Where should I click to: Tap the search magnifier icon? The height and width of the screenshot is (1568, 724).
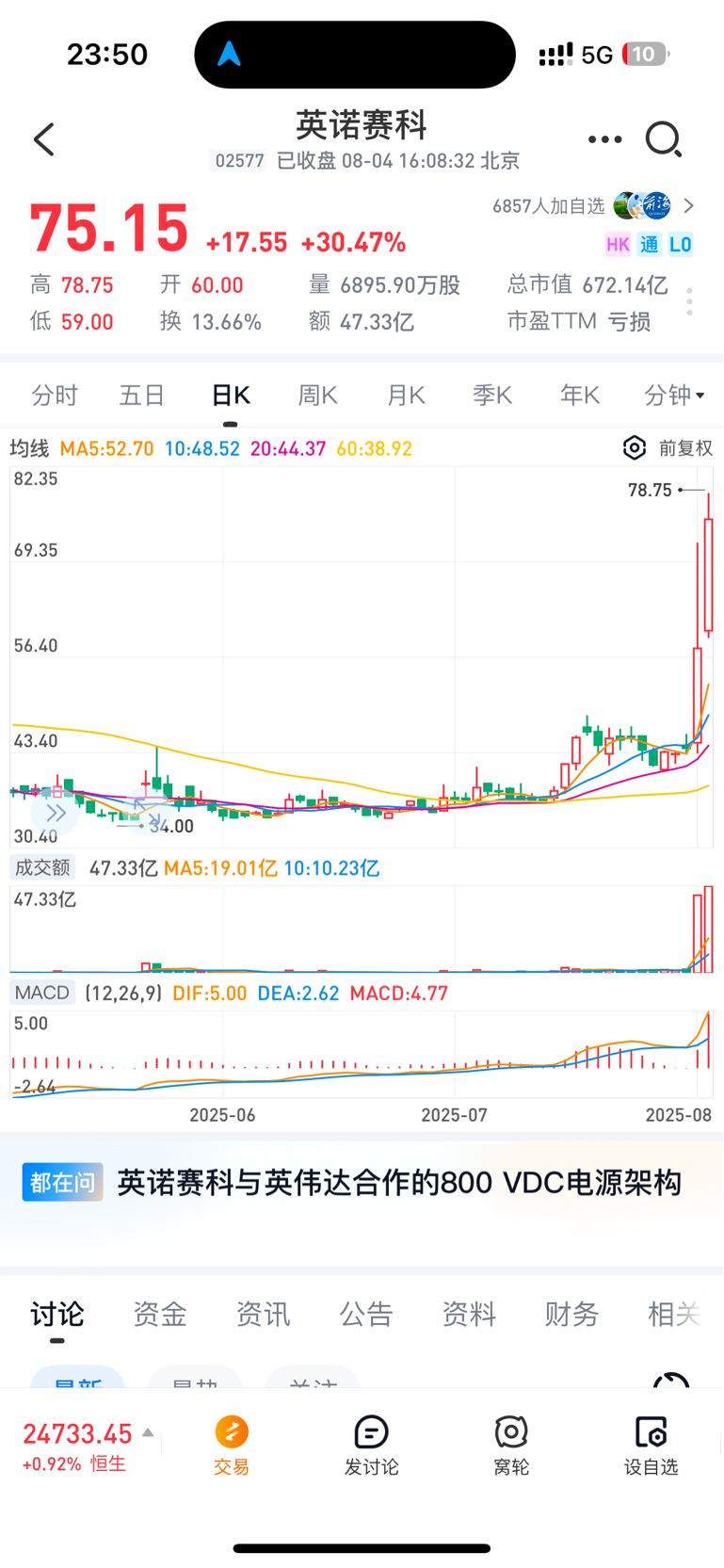(664, 139)
